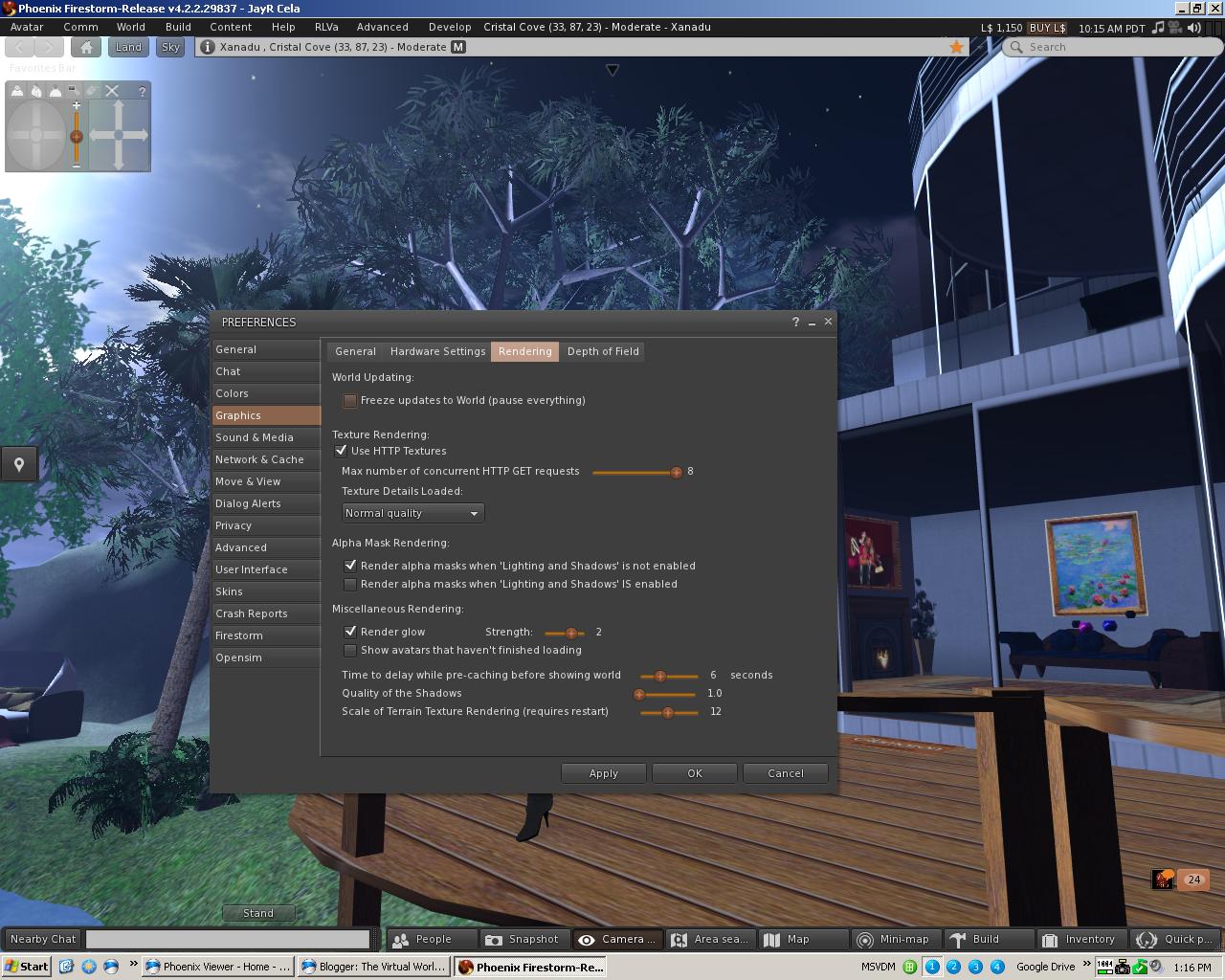Viewport: 1225px width, 980px height.
Task: Select the front view camera preset
Action: pos(17,91)
